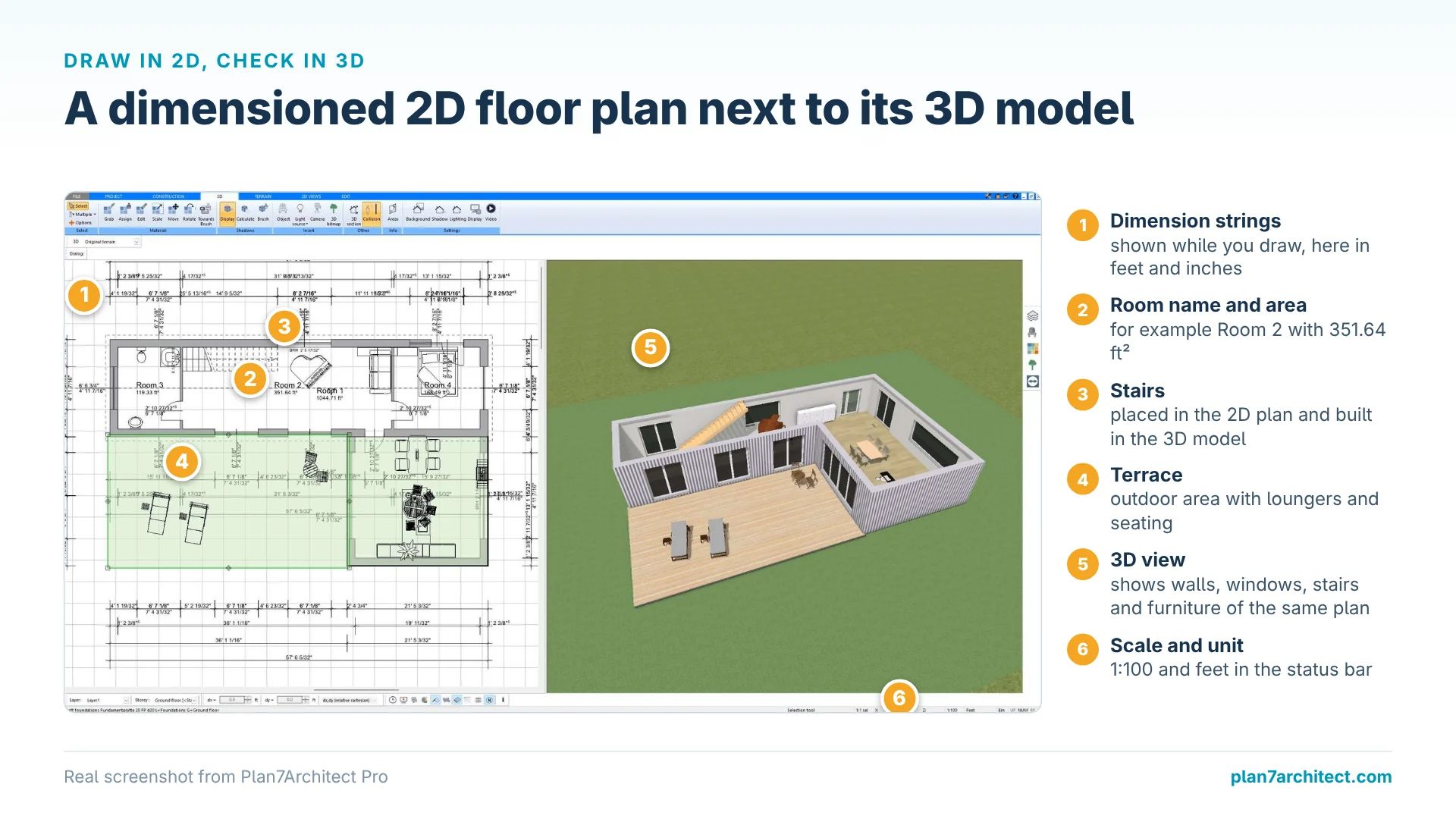Toggle Collision detection off
Viewport: 1456px width, 819px height.
tap(372, 213)
